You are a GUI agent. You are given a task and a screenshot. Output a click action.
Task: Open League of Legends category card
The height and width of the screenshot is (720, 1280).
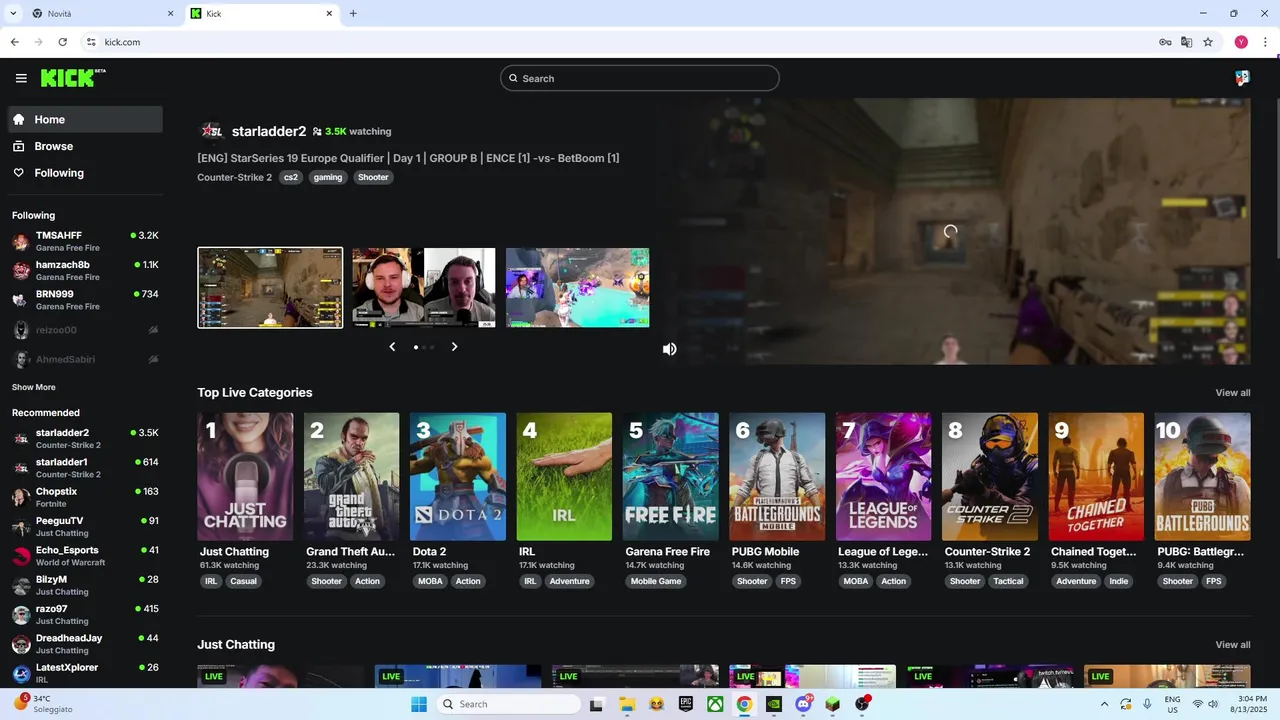tap(883, 477)
